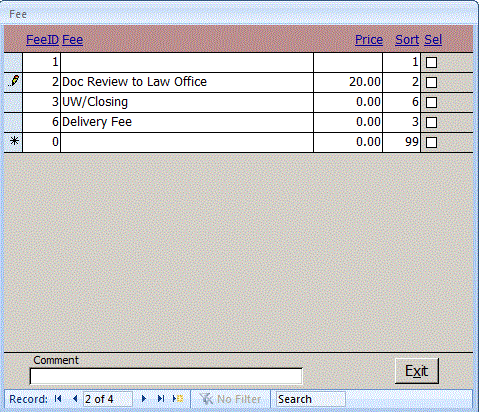Create new blank record icon
The height and width of the screenshot is (412, 479).
click(x=178, y=399)
